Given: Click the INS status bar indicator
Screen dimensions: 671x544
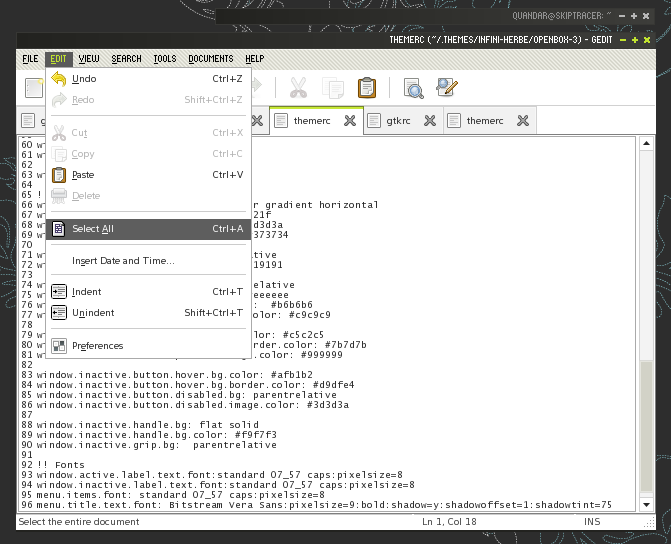Looking at the screenshot, I should coord(592,522).
